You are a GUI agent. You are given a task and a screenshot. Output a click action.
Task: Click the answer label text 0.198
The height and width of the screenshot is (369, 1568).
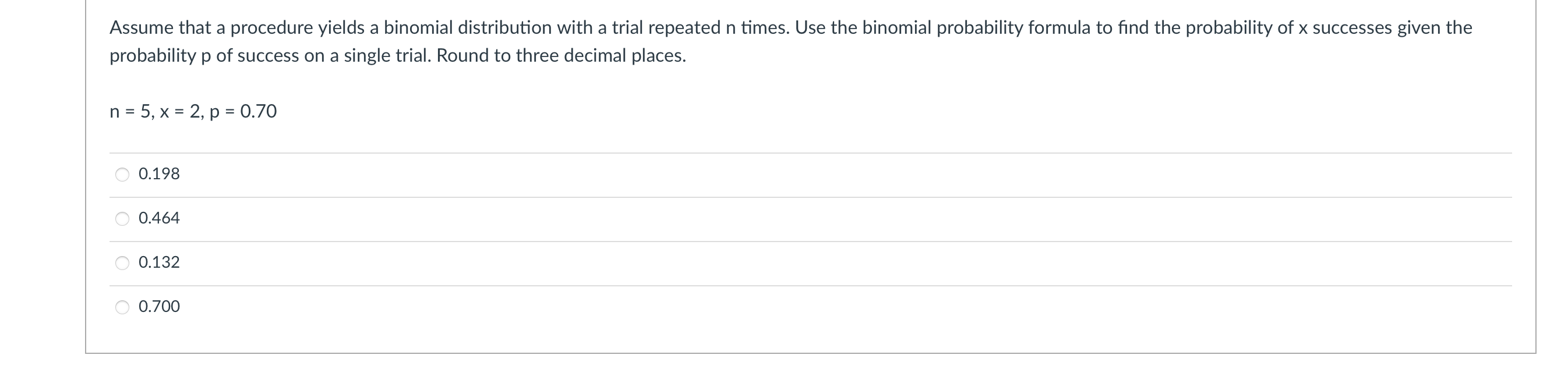(160, 175)
